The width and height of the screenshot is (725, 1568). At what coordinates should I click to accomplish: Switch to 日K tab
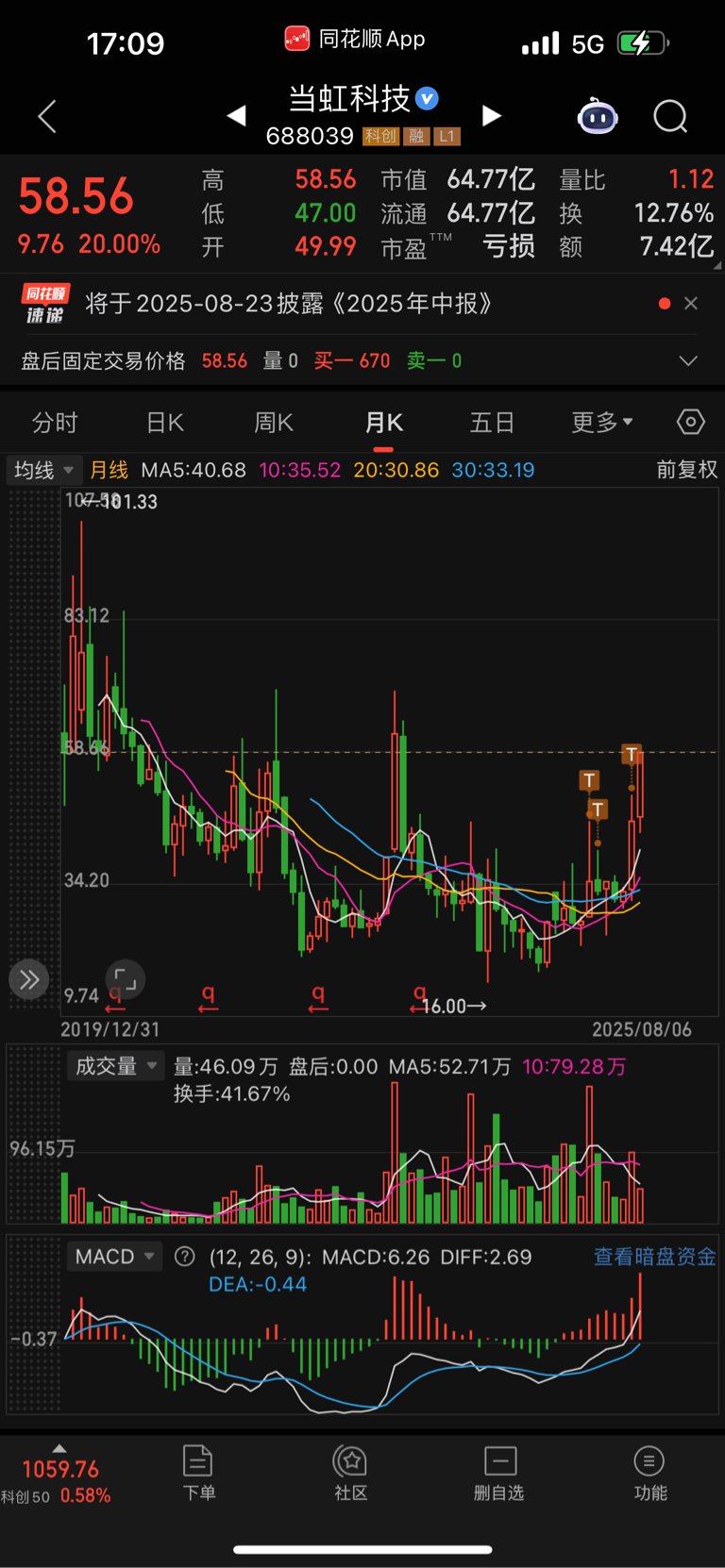165,422
